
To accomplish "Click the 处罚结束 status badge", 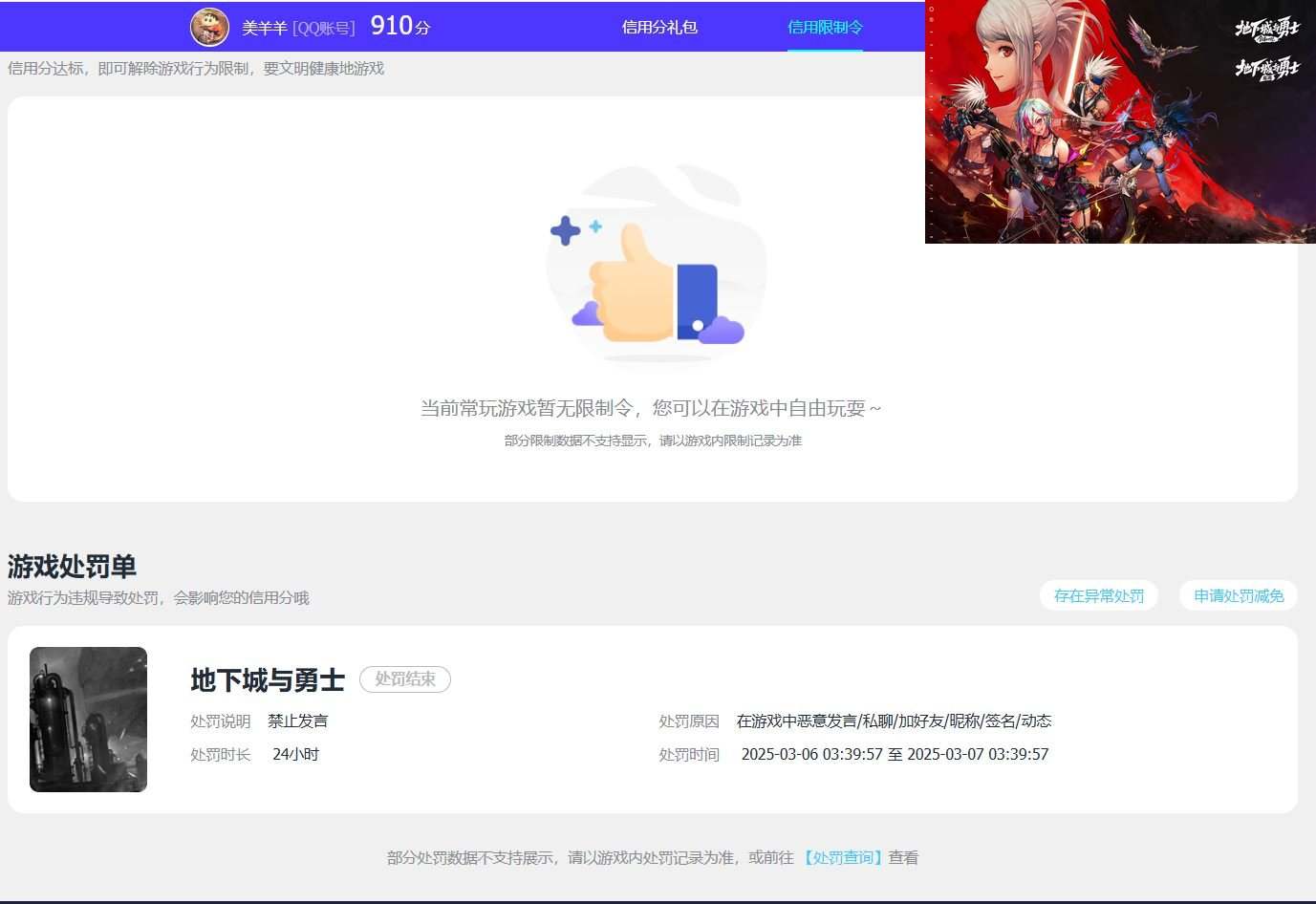I will [x=405, y=678].
